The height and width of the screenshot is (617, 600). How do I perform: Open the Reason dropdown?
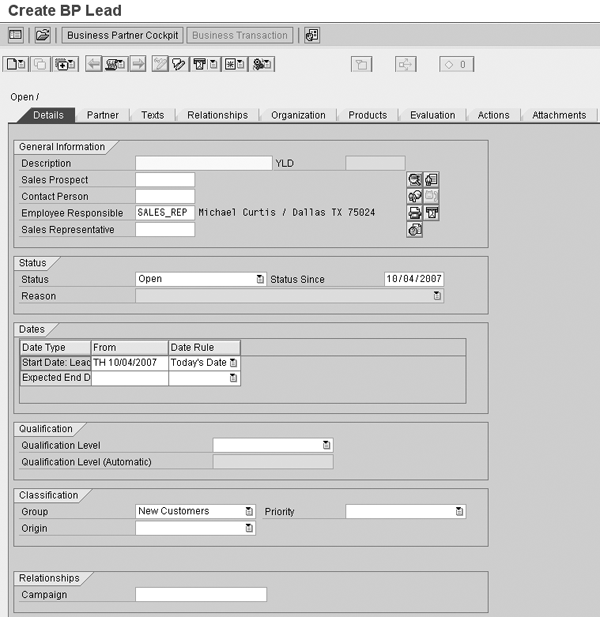click(x=437, y=296)
